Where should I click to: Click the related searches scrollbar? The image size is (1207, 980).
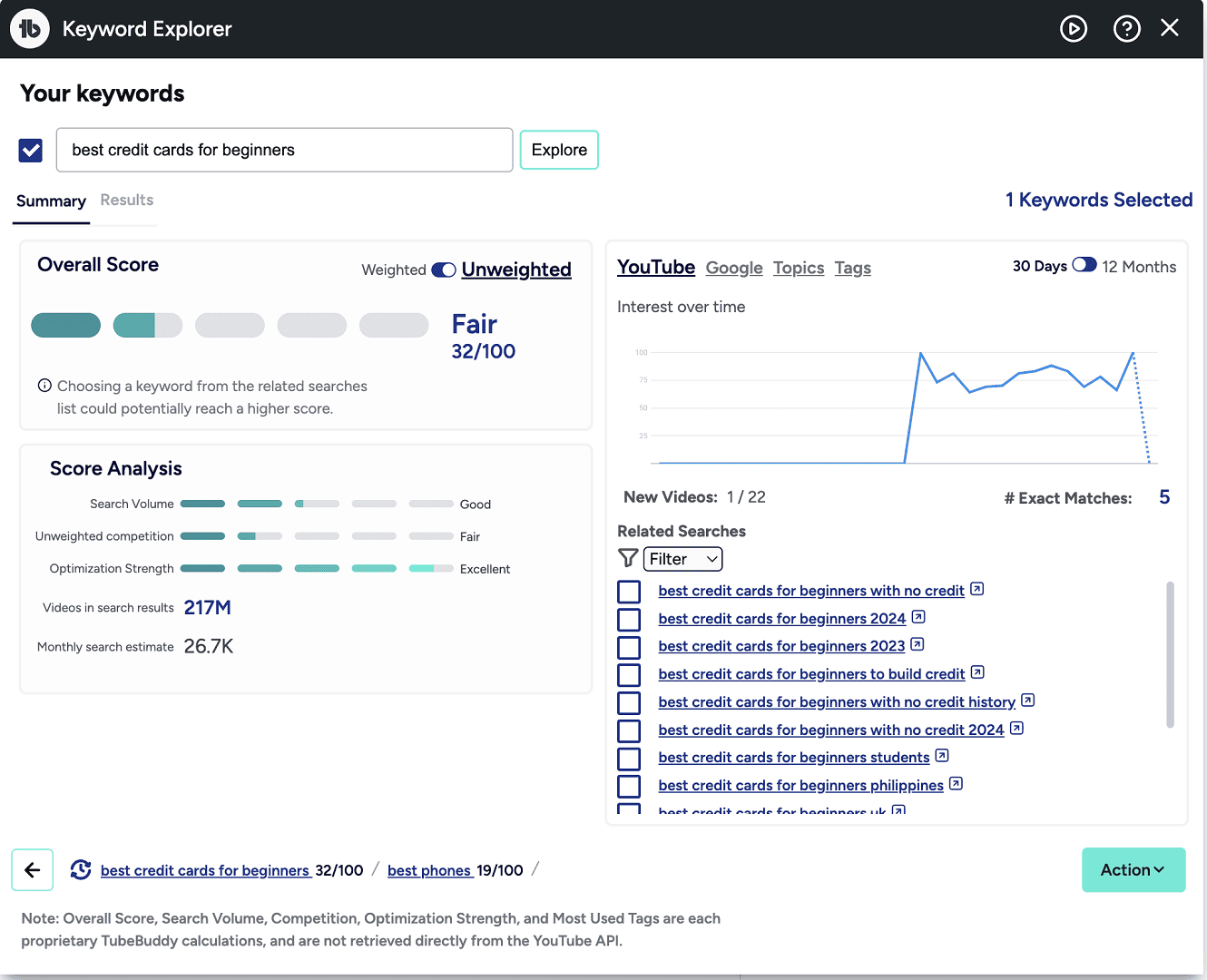[x=1170, y=653]
